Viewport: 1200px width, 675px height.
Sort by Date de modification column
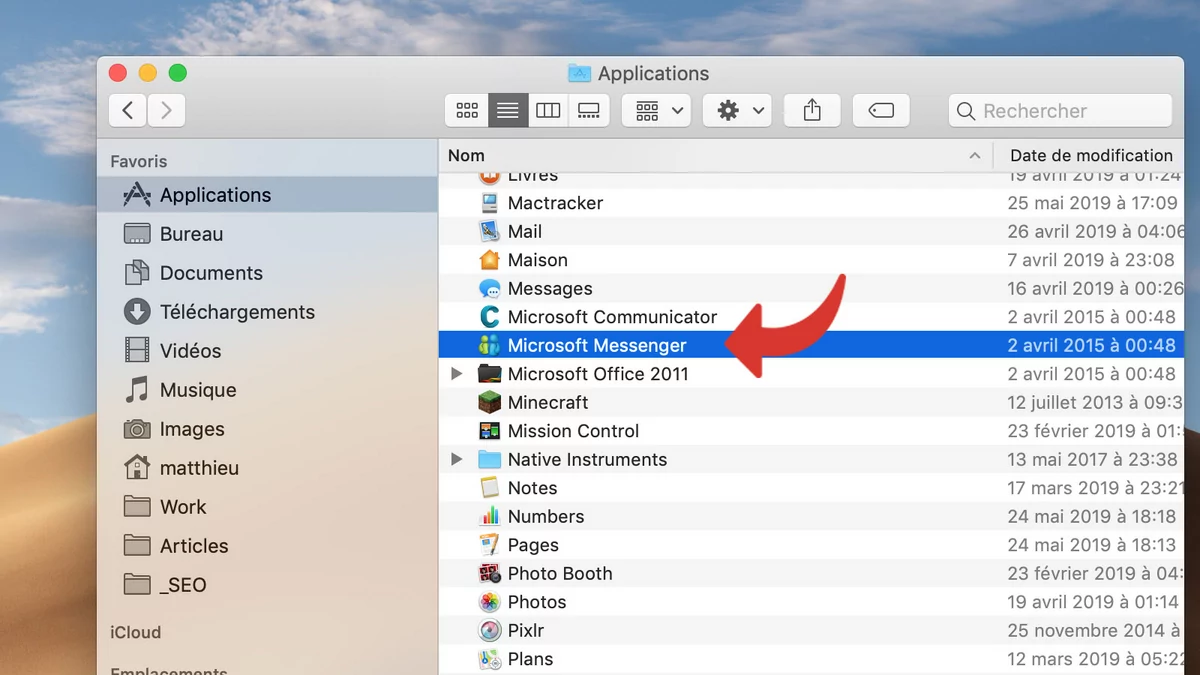click(x=1090, y=155)
